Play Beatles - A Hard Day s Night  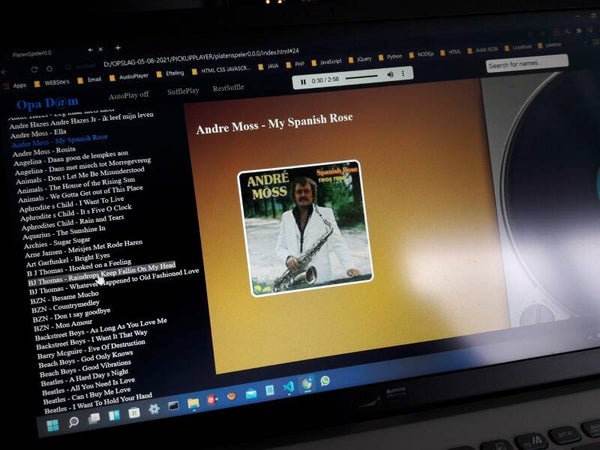(85, 377)
